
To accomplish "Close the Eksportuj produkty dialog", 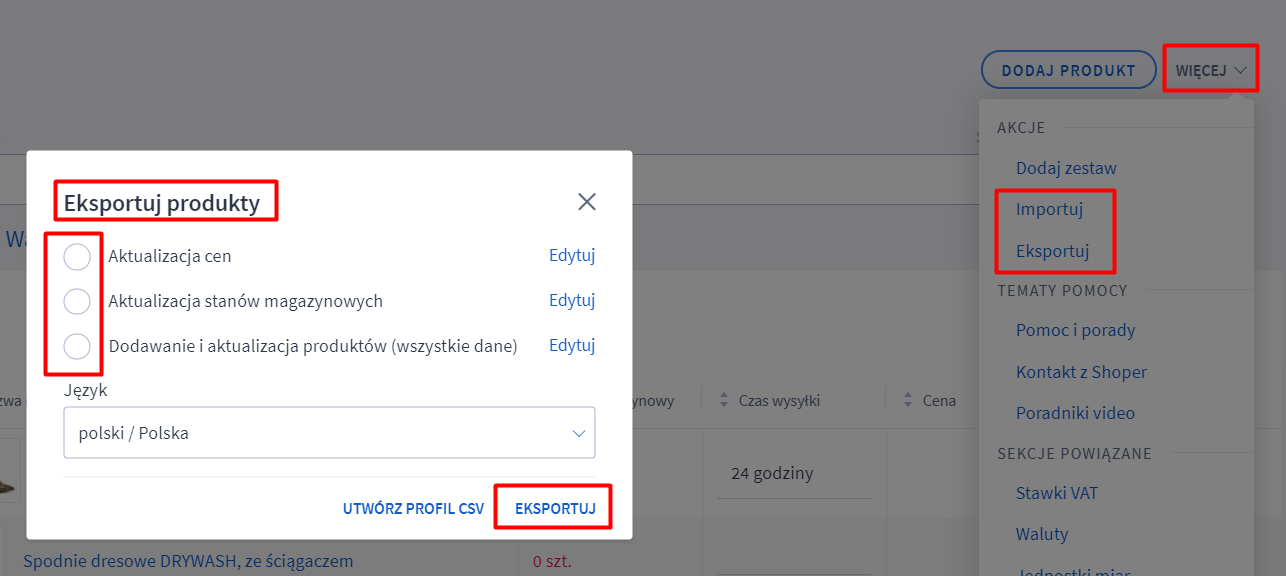I will [587, 202].
